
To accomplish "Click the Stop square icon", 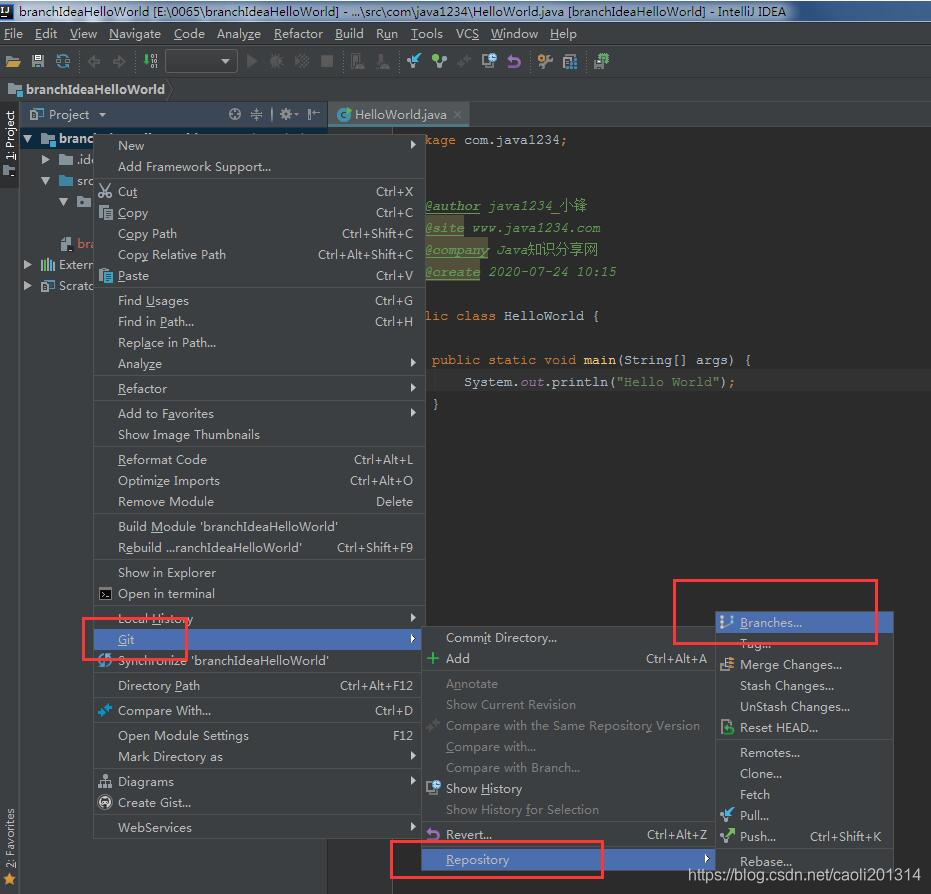I will [327, 61].
